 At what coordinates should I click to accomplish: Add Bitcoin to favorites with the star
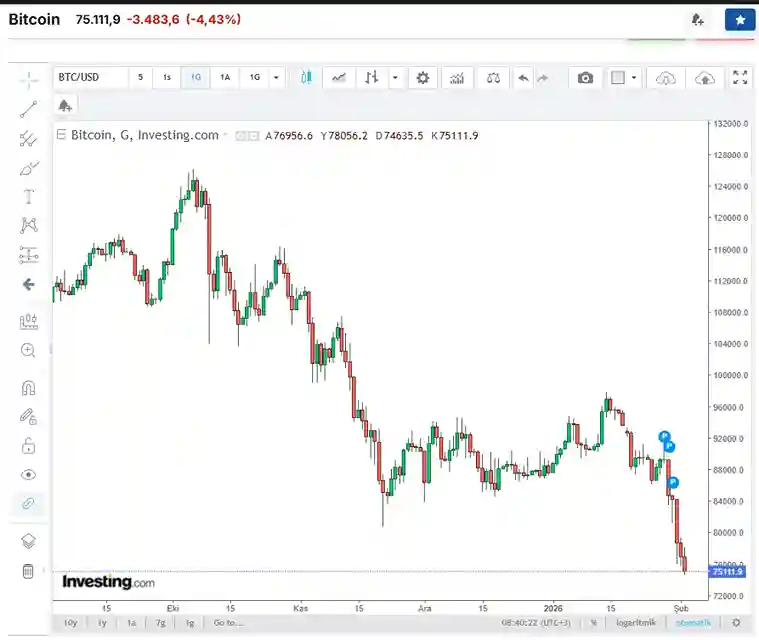coord(740,20)
